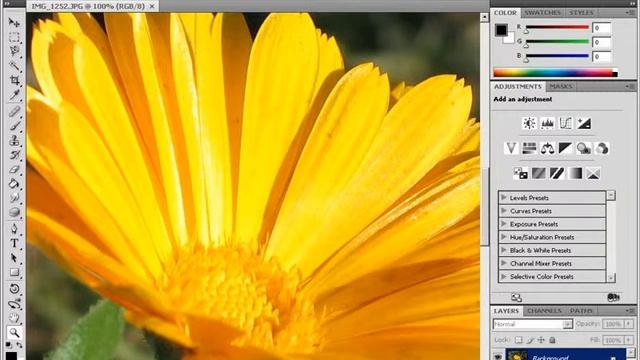Select the Healing Brush tool
Viewport: 640px width, 360px height.
[x=14, y=111]
